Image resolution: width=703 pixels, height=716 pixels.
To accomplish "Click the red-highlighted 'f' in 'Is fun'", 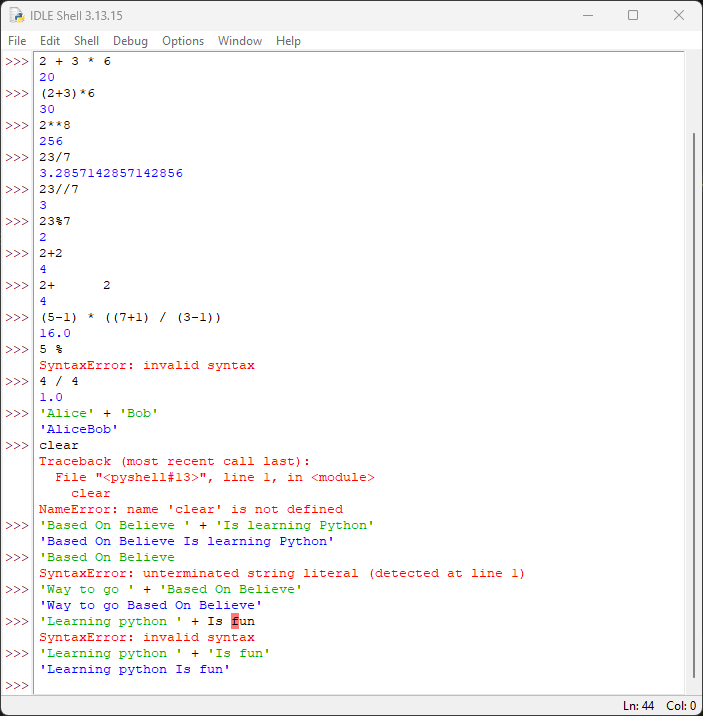I will pyautogui.click(x=235, y=621).
